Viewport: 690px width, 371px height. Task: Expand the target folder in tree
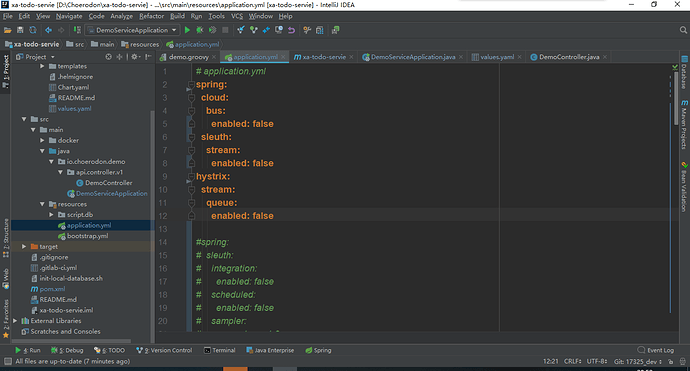pyautogui.click(x=24, y=246)
